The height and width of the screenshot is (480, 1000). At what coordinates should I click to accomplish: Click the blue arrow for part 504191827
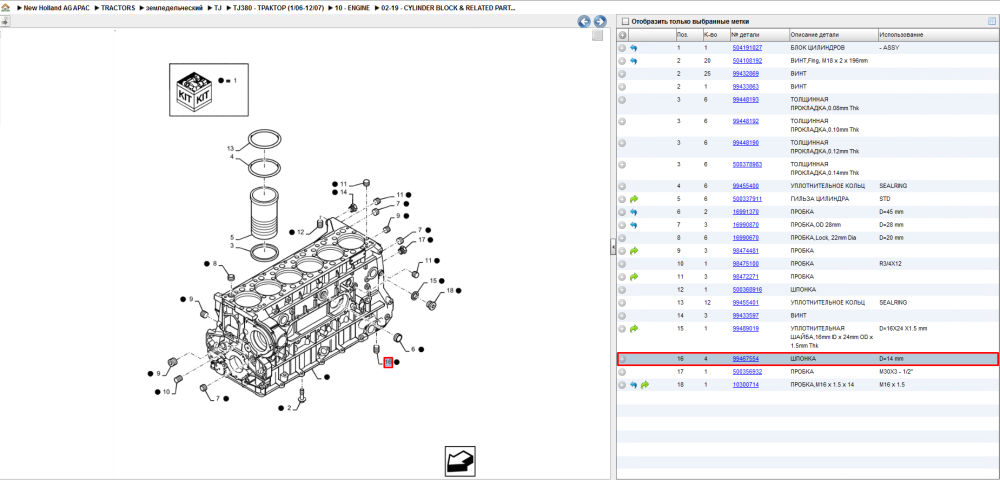click(x=633, y=48)
